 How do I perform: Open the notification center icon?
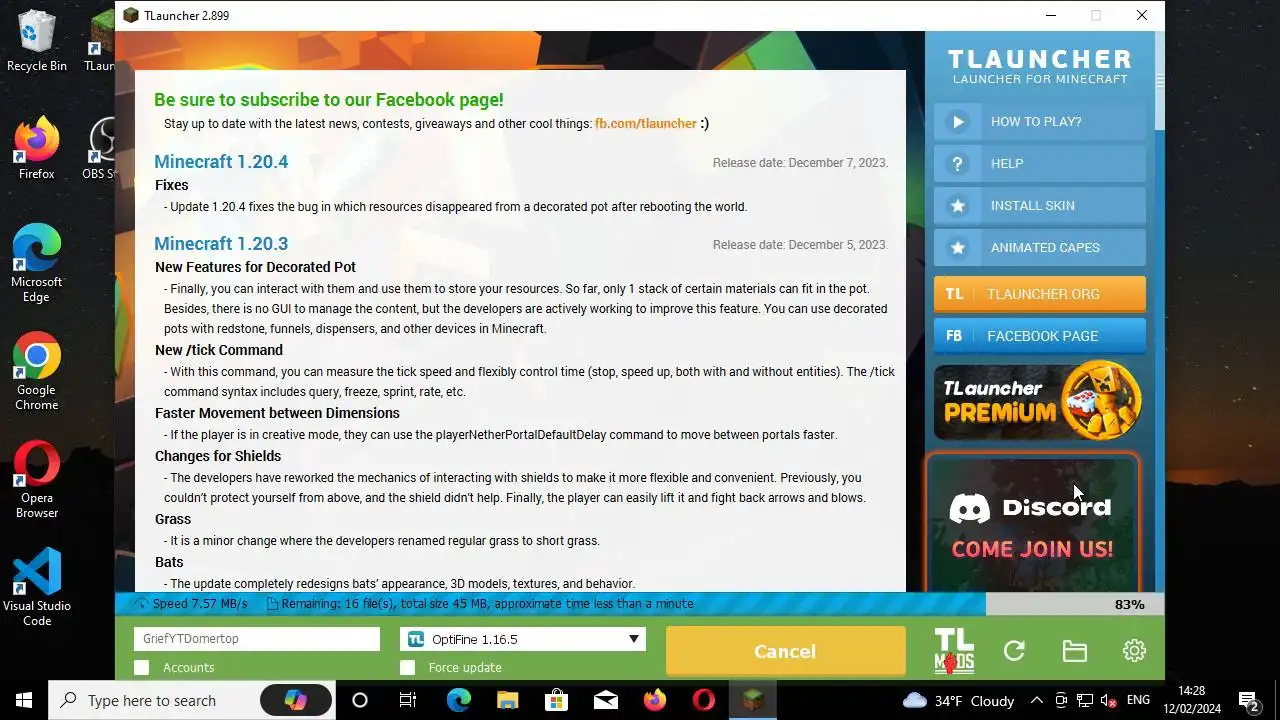1248,700
